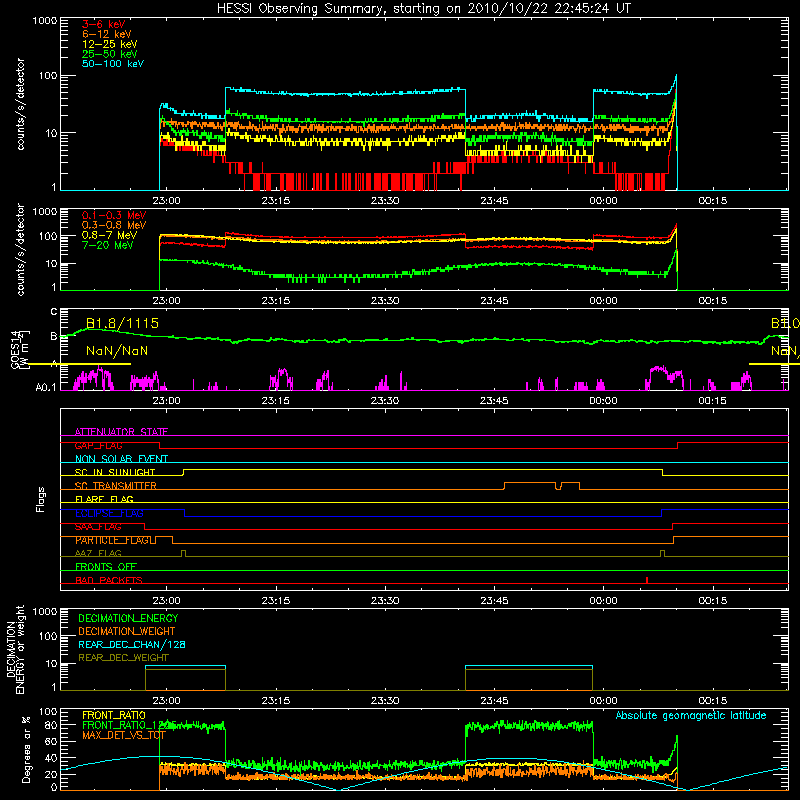Click the 23:30 tick label under top panel
This screenshot has width=800, height=800.
(x=385, y=201)
